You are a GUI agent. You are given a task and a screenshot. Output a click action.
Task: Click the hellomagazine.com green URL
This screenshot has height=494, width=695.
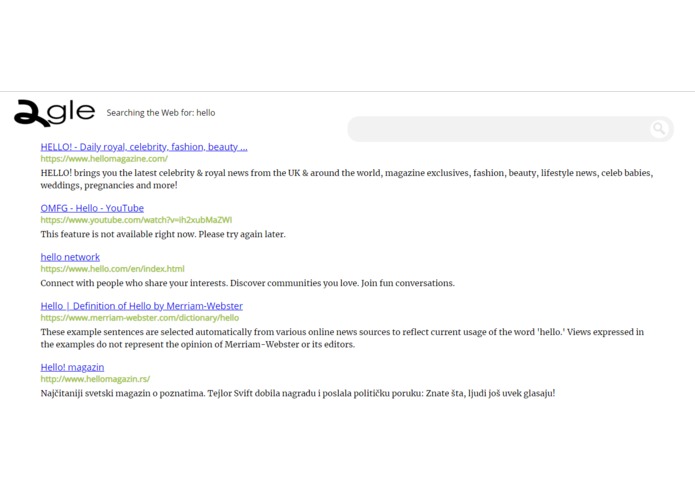(104, 159)
